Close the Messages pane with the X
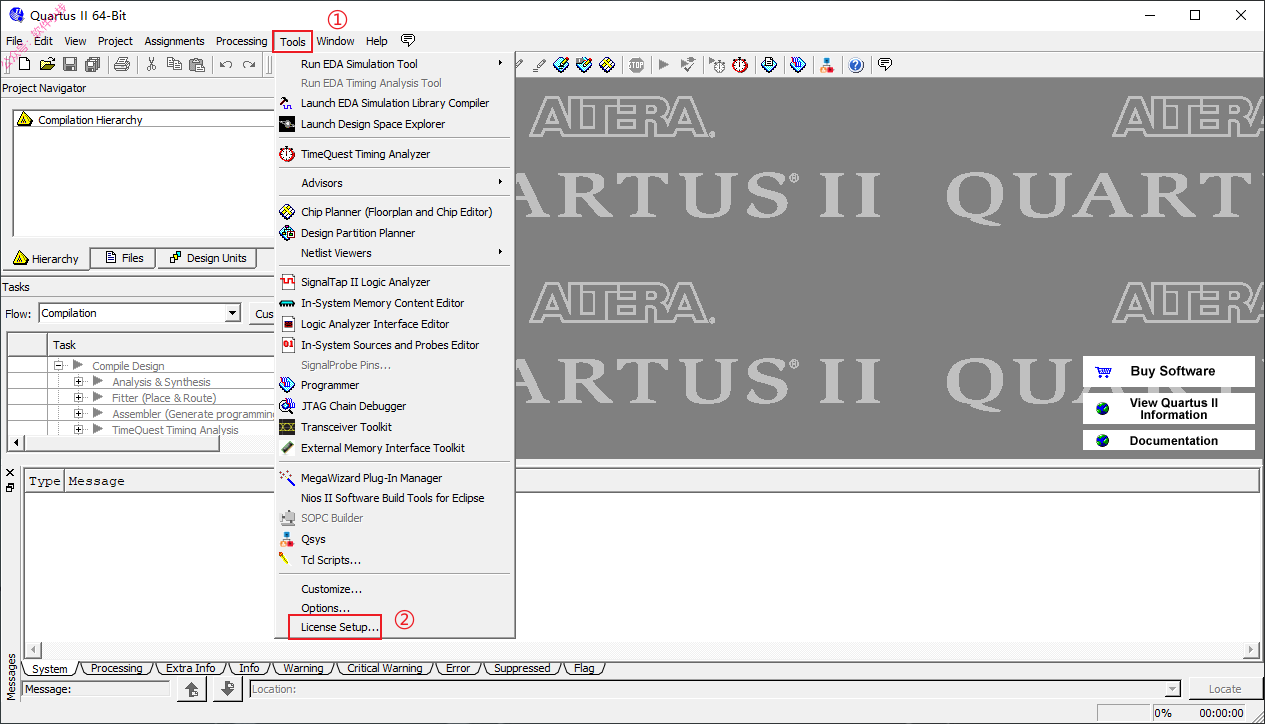Image resolution: width=1265 pixels, height=724 pixels. tap(10, 472)
